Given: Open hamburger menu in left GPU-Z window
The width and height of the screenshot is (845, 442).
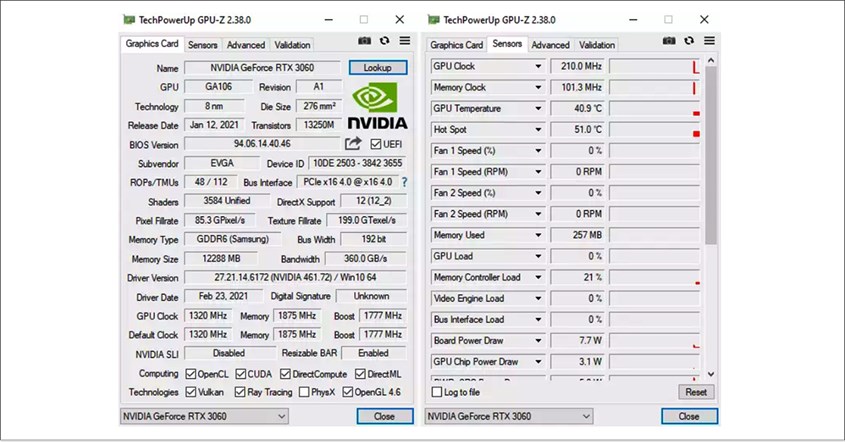Looking at the screenshot, I should click(x=405, y=41).
